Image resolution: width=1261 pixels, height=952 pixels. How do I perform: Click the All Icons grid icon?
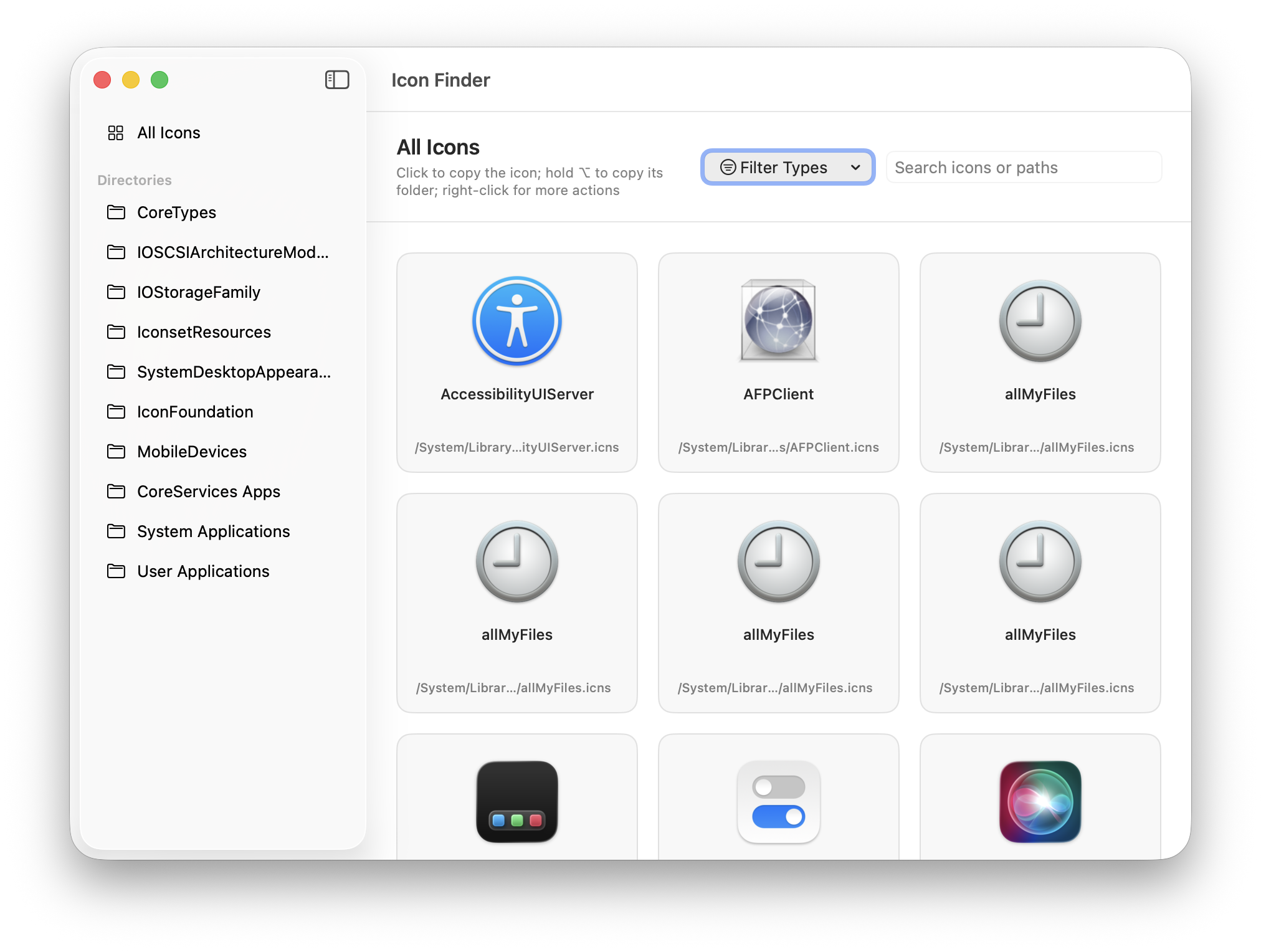tap(116, 133)
